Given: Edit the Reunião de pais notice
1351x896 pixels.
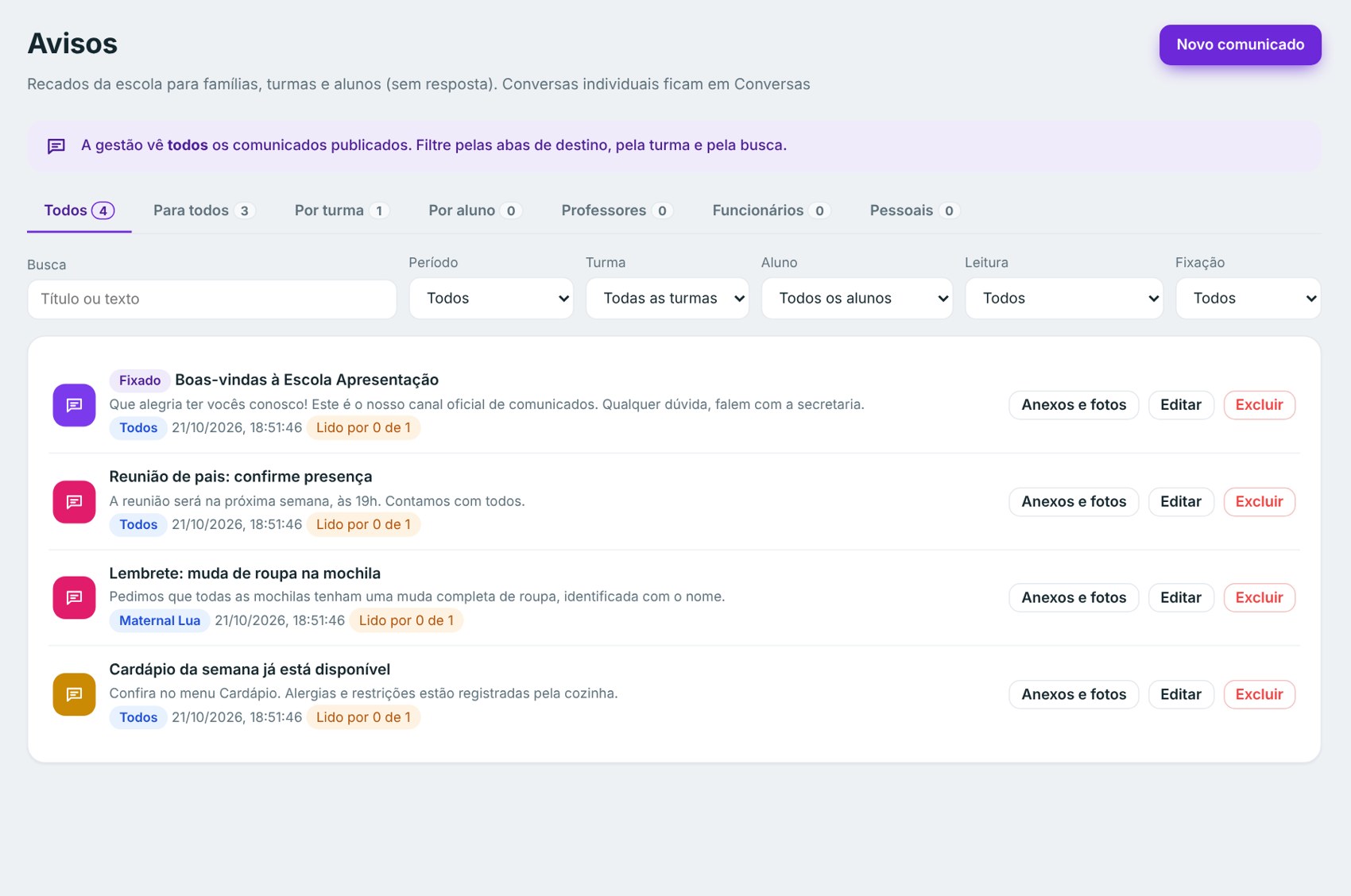Looking at the screenshot, I should tap(1181, 502).
